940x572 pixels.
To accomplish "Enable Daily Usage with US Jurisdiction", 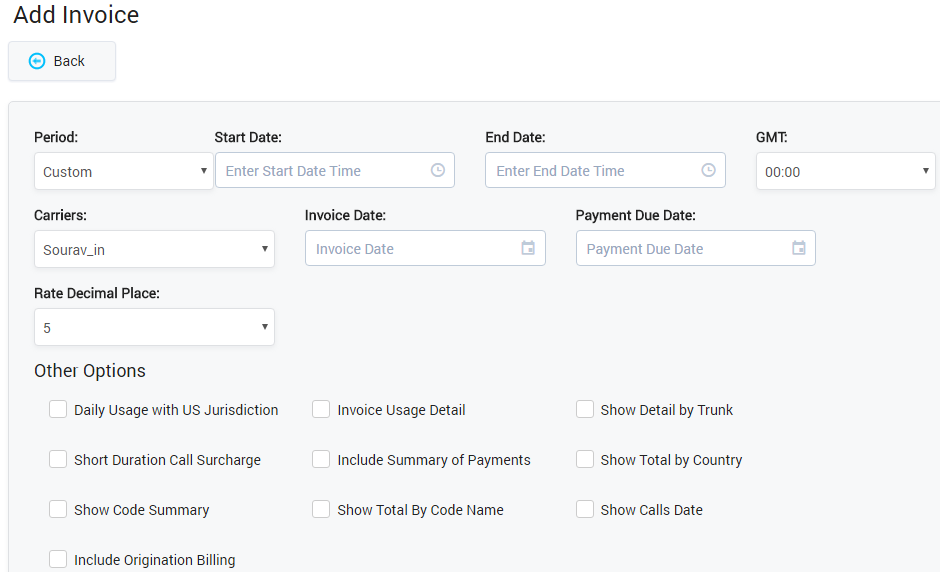I will pyautogui.click(x=58, y=410).
